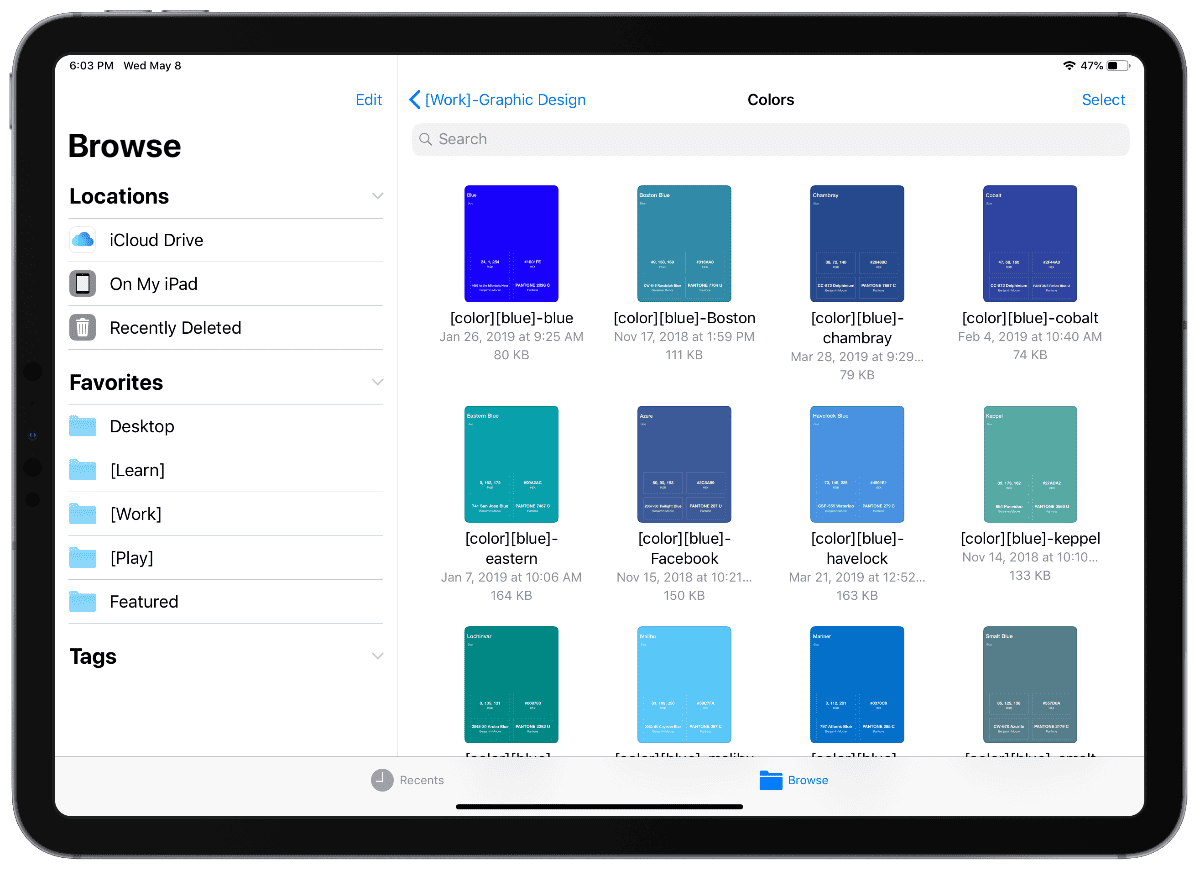
Task: Open the [Play] folder icon
Action: coord(83,558)
